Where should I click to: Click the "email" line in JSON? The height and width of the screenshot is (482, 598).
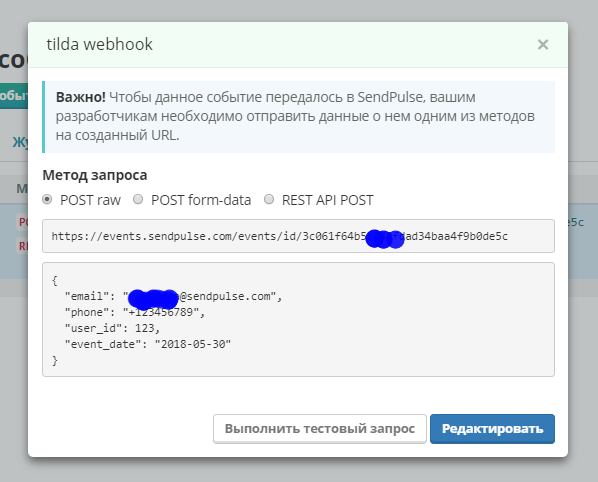(x=173, y=296)
